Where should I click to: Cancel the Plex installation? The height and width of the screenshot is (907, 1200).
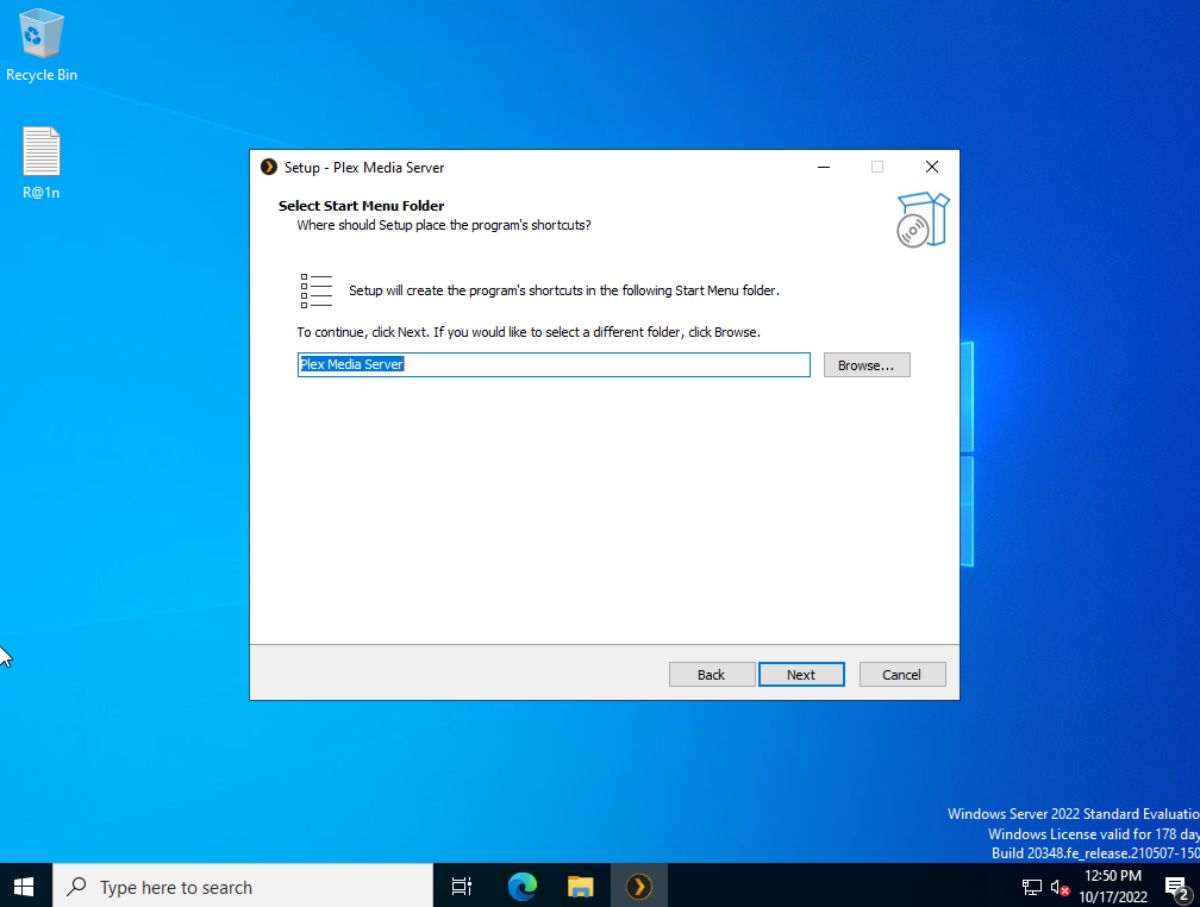(x=901, y=674)
